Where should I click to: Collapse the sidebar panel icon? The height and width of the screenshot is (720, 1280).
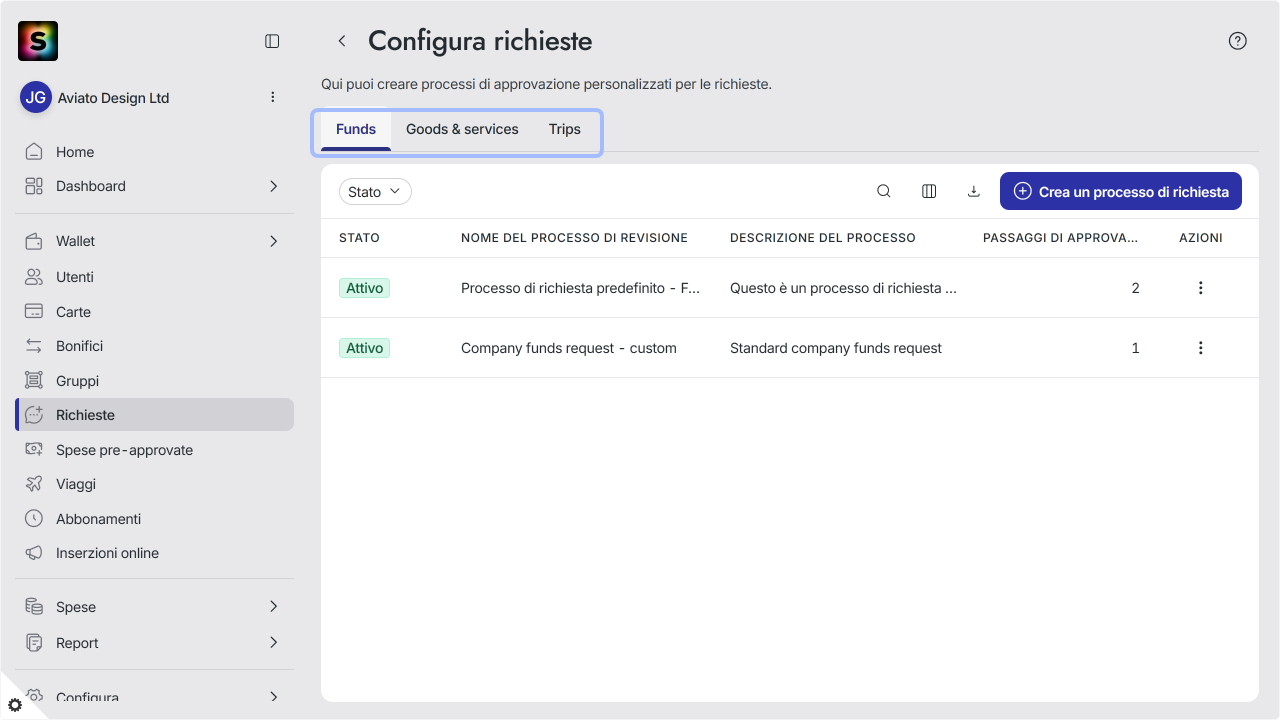[272, 41]
